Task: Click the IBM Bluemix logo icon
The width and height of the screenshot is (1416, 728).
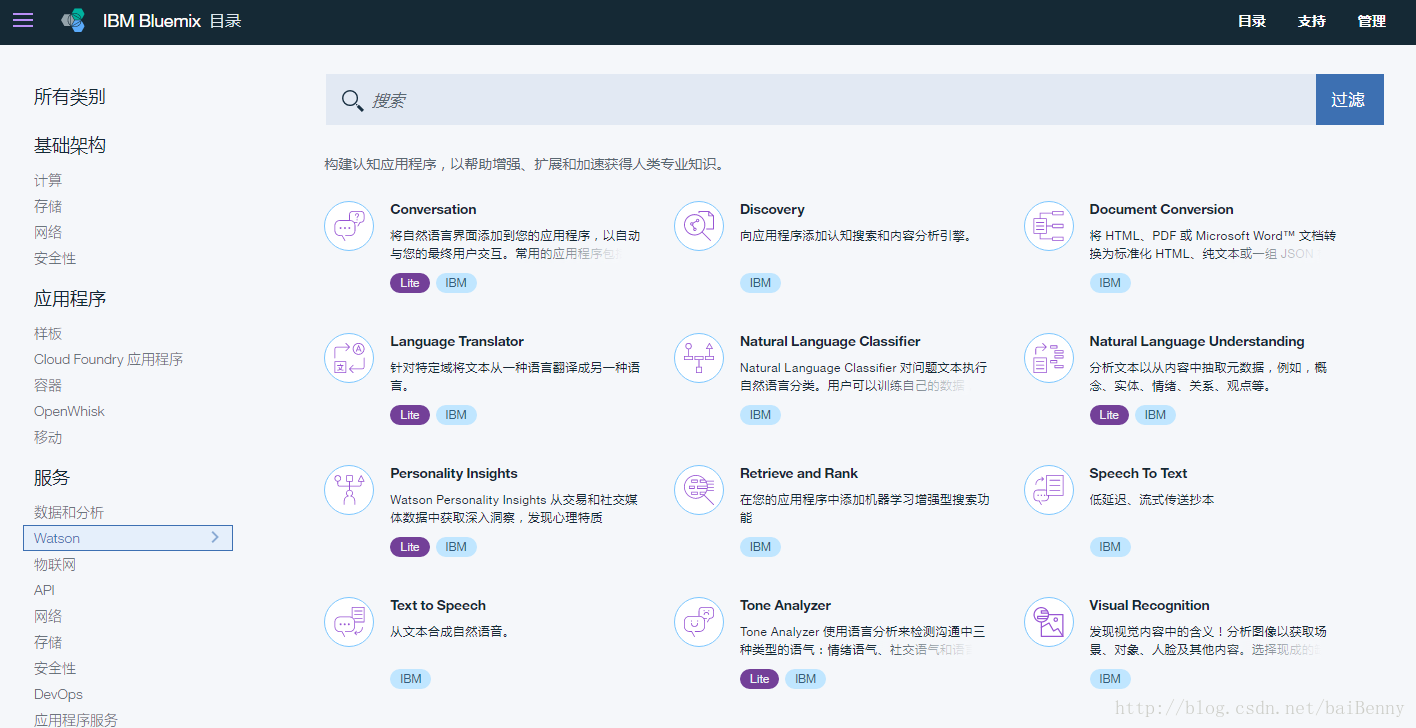Action: tap(73, 20)
